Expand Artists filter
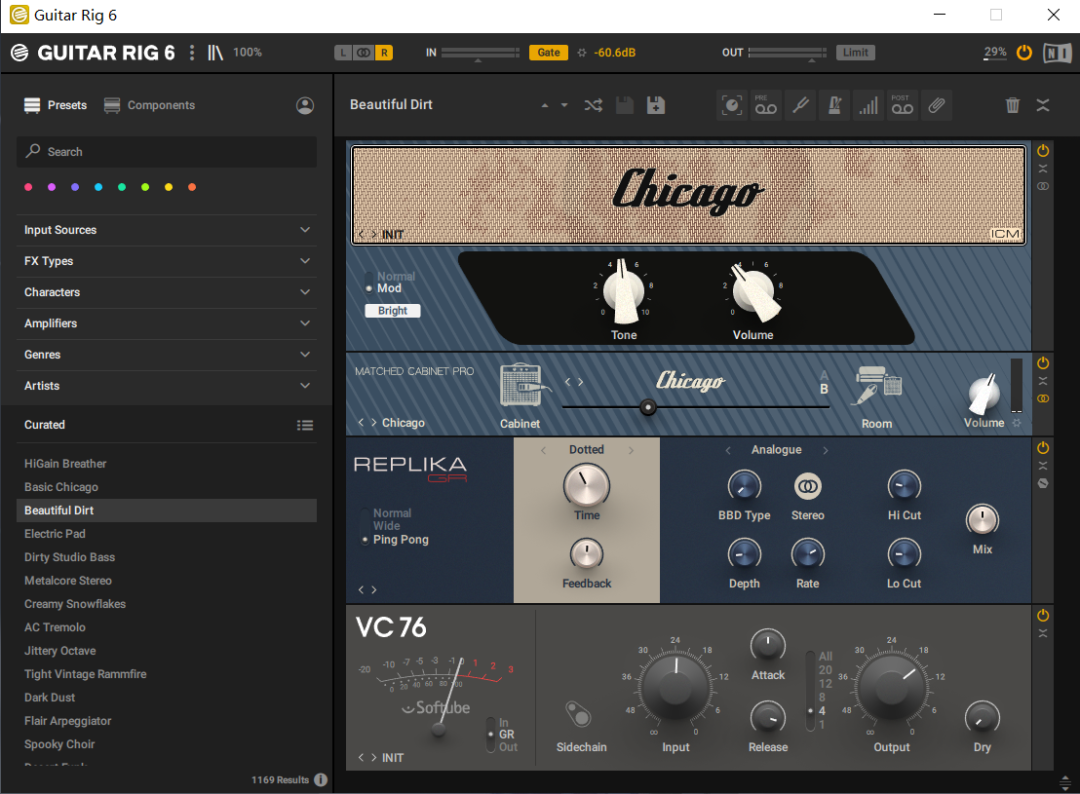 pos(167,386)
